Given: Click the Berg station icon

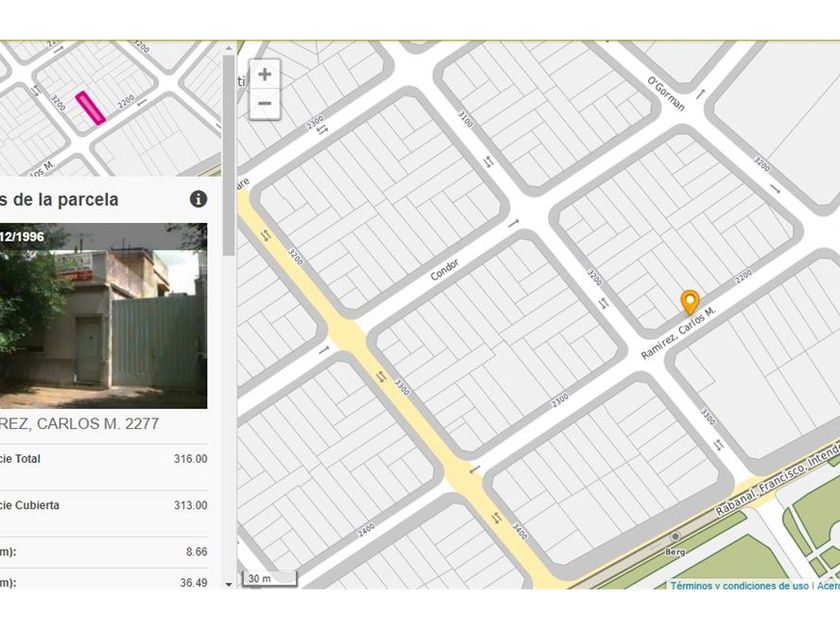Looking at the screenshot, I should 676,536.
